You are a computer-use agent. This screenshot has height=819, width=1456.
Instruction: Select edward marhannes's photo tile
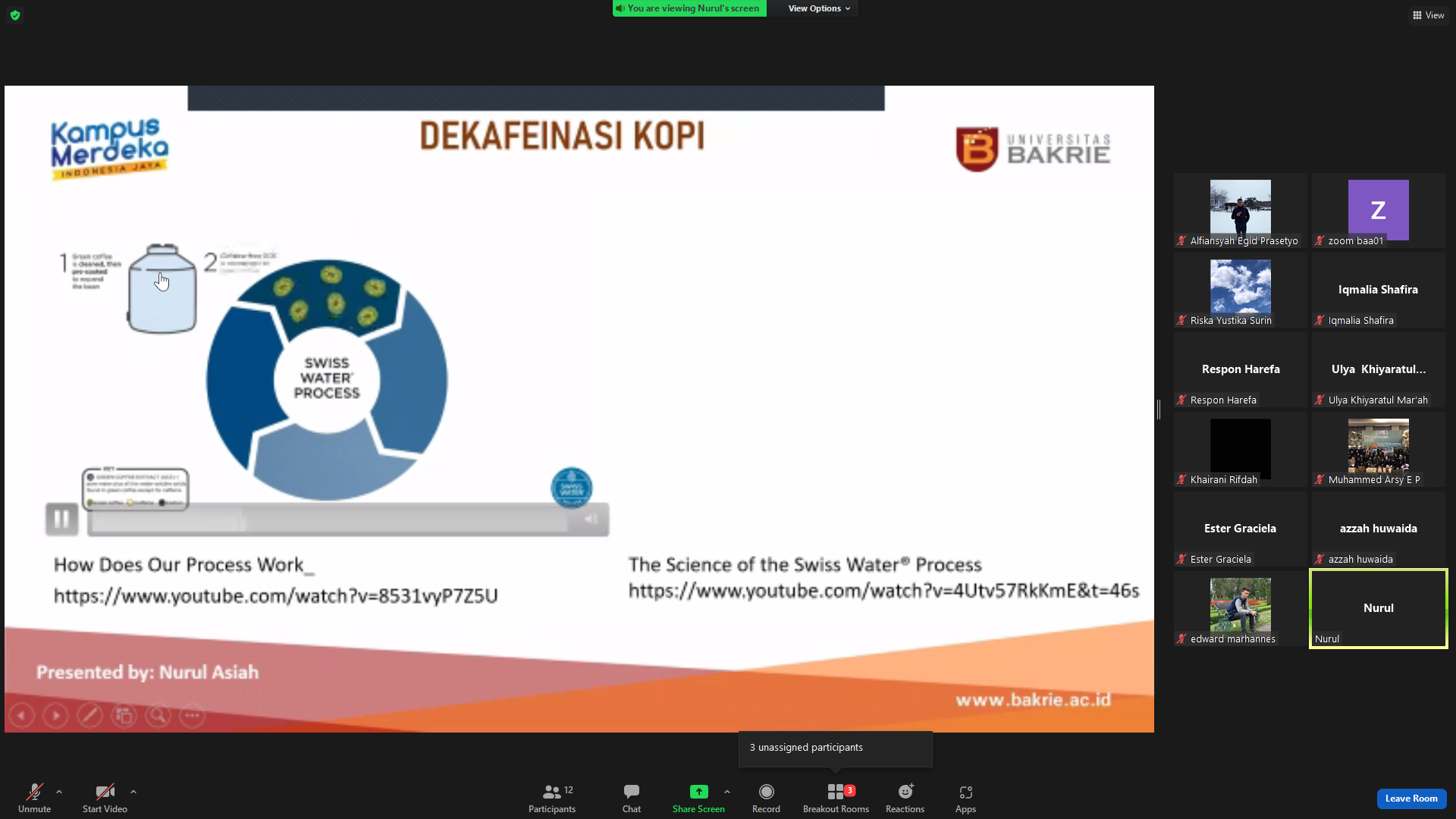pyautogui.click(x=1241, y=608)
